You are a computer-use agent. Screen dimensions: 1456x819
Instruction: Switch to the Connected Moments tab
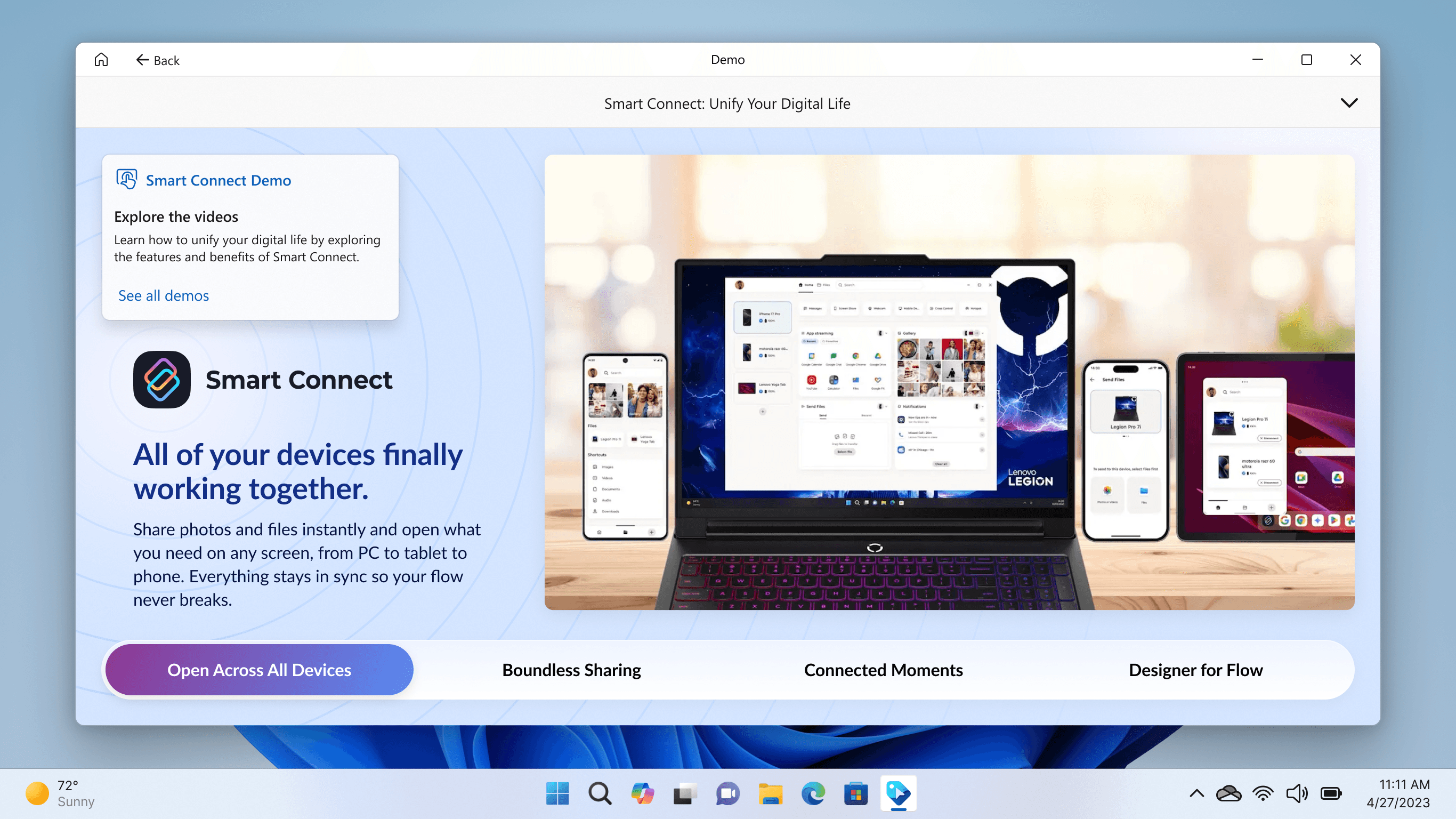pyautogui.click(x=884, y=670)
